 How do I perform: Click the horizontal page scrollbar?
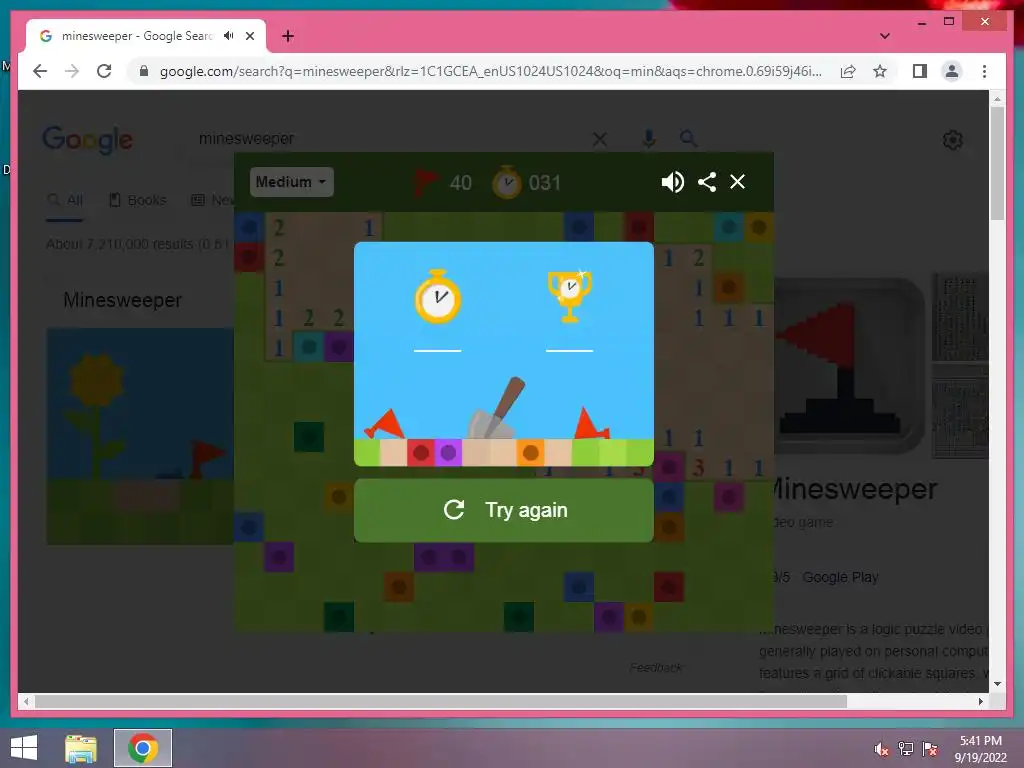(441, 701)
